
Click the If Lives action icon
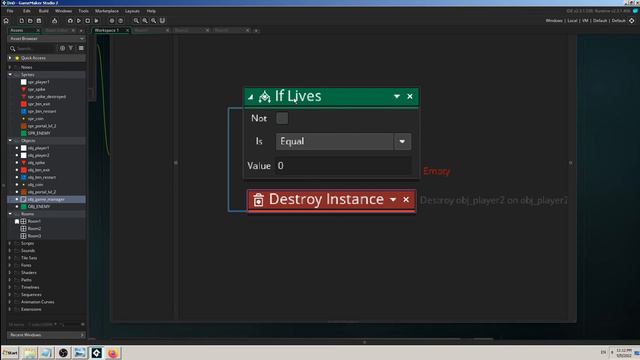tap(264, 97)
